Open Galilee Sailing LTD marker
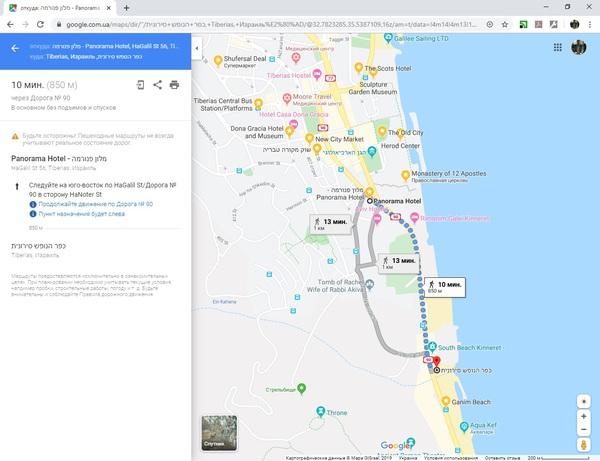 coord(388,38)
